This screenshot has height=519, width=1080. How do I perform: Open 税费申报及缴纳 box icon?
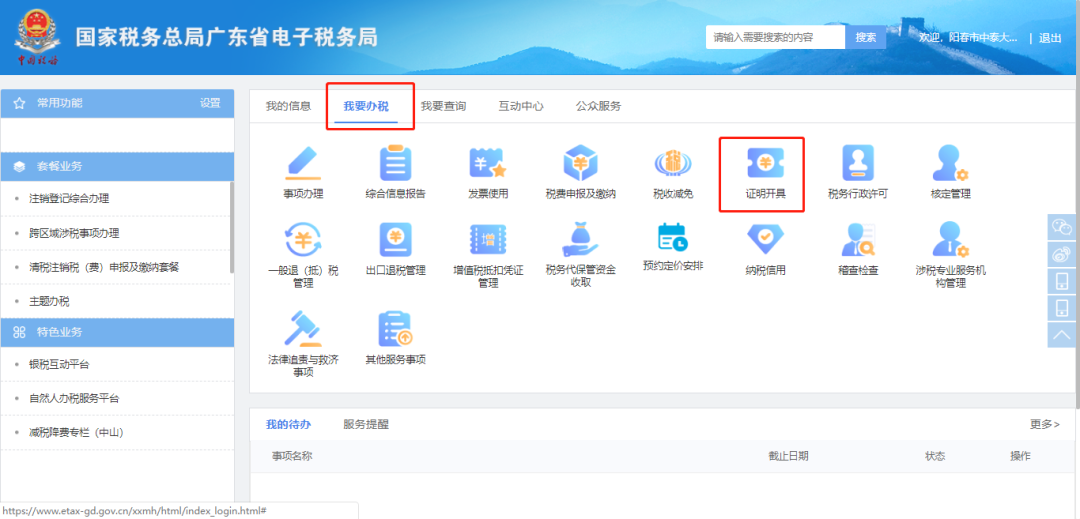tap(581, 163)
